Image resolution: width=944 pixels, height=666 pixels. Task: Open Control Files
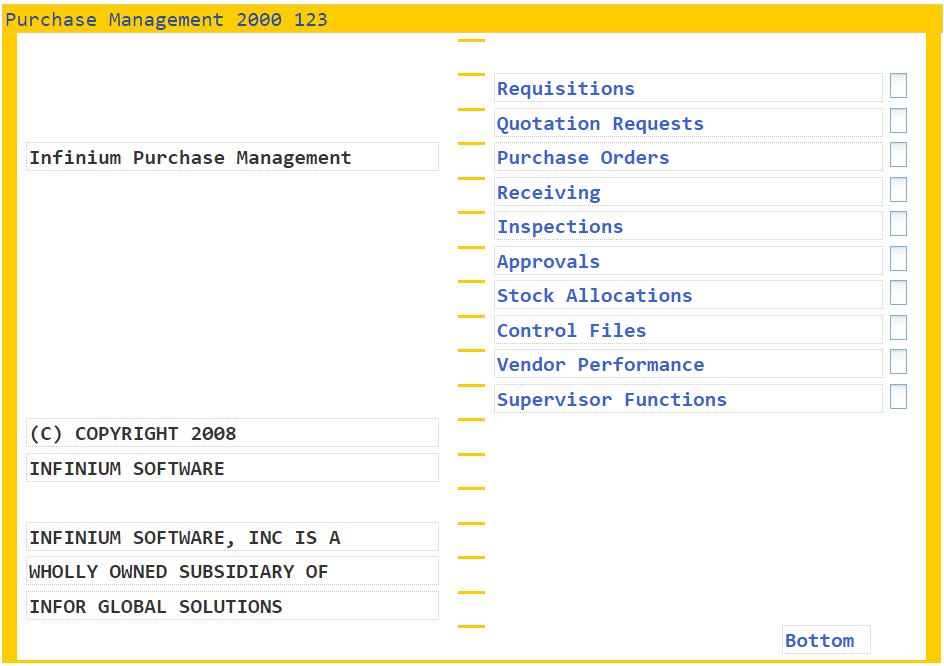tap(688, 331)
